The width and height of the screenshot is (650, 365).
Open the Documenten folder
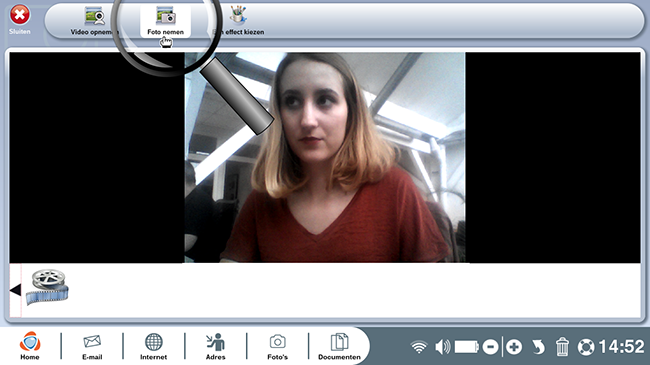coord(340,346)
